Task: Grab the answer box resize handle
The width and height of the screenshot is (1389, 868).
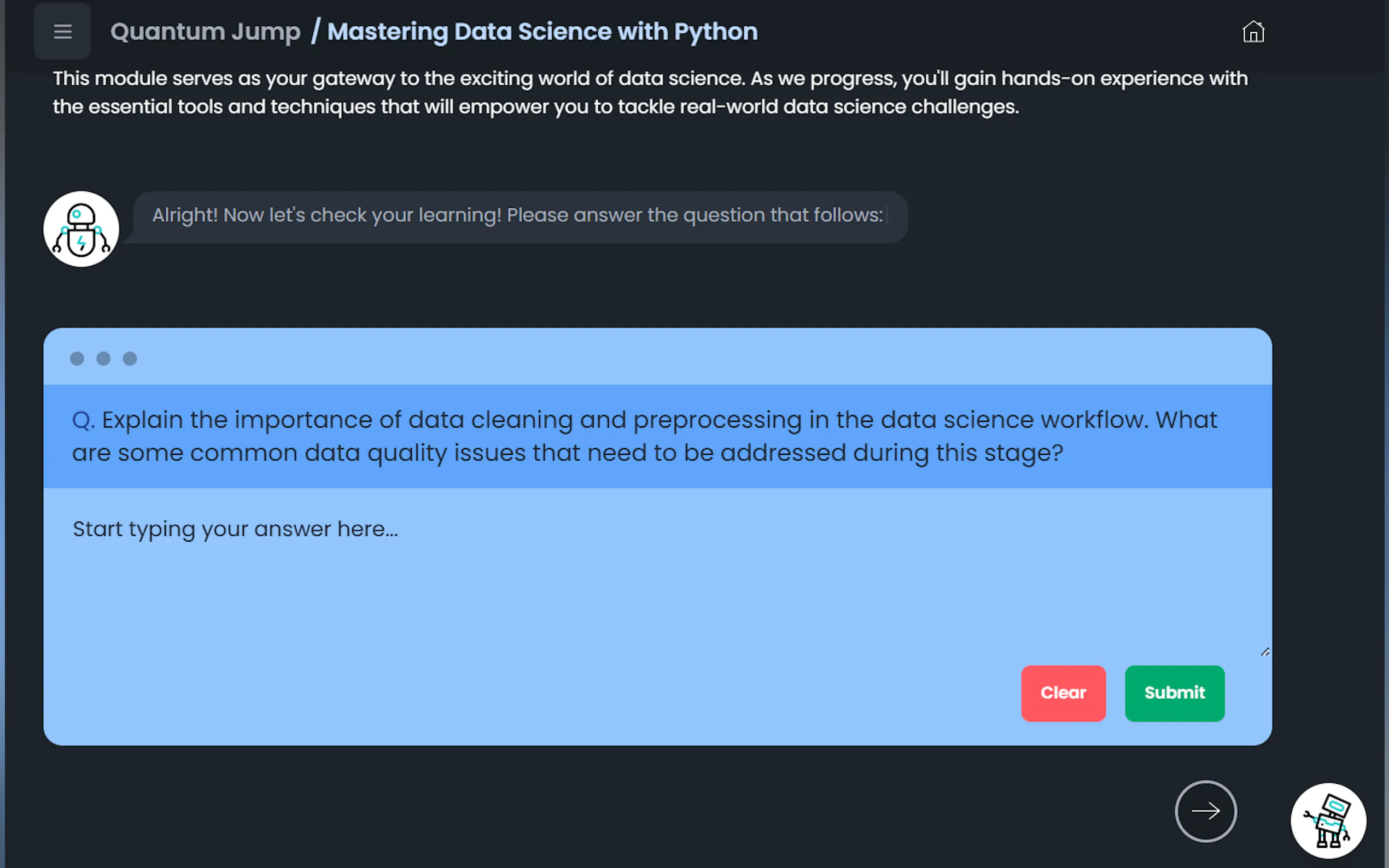Action: click(x=1264, y=652)
